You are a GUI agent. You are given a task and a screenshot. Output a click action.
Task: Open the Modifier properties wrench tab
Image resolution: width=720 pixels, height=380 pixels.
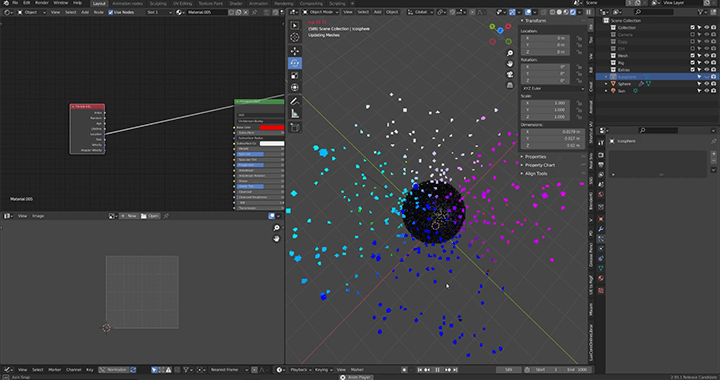click(601, 229)
